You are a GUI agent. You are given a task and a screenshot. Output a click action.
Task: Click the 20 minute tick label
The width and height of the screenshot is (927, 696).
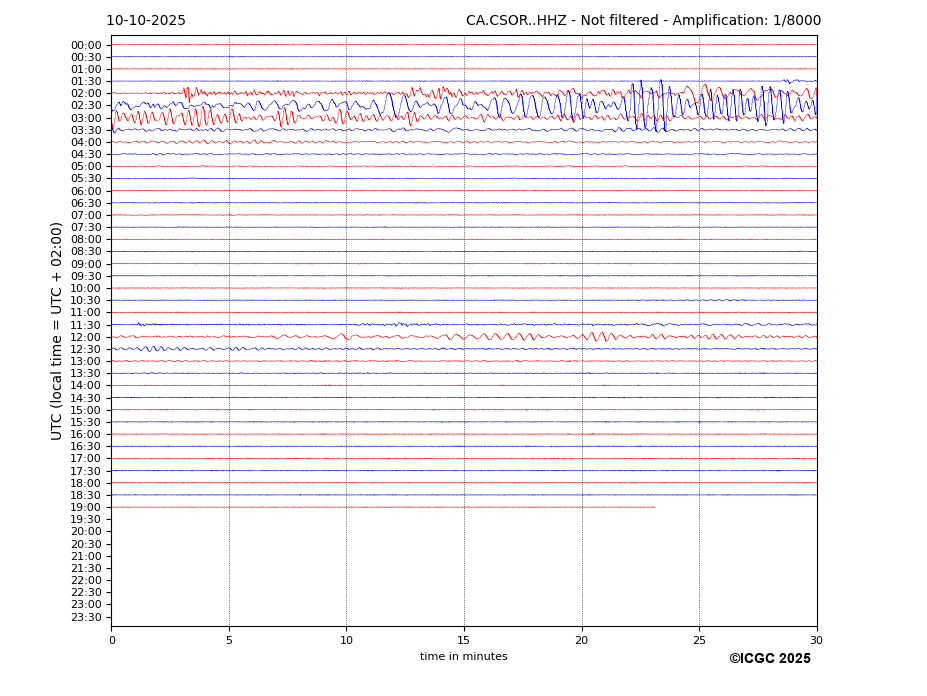pos(581,640)
